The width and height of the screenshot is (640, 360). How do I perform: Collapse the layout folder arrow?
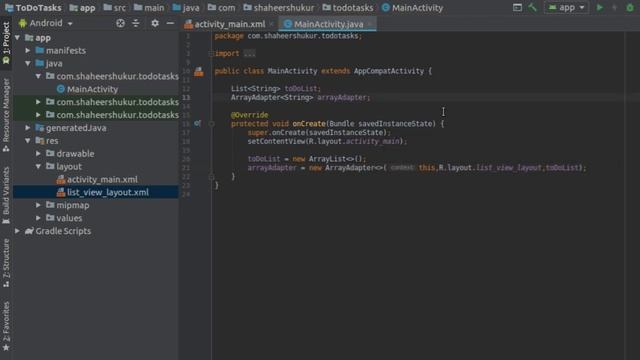38,167
